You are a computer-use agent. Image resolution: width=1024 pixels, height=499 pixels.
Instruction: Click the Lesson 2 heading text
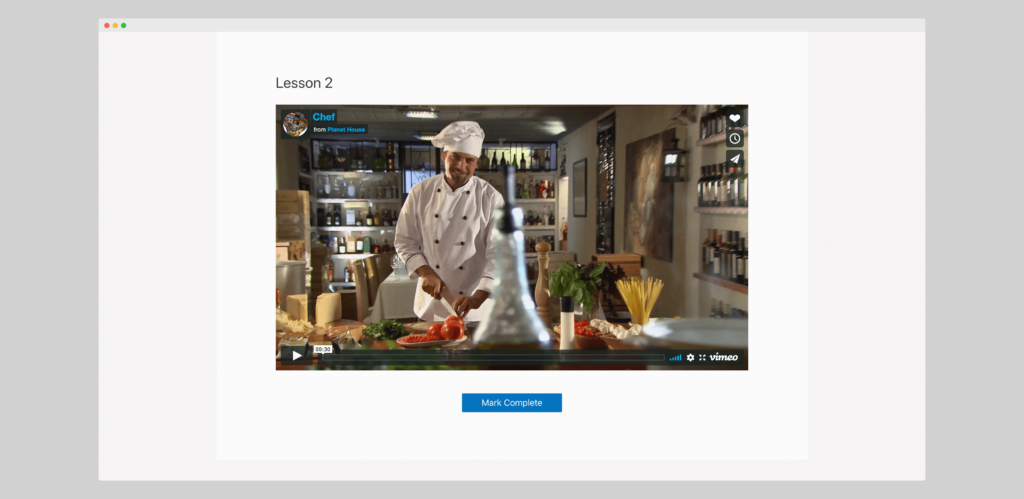pos(304,83)
